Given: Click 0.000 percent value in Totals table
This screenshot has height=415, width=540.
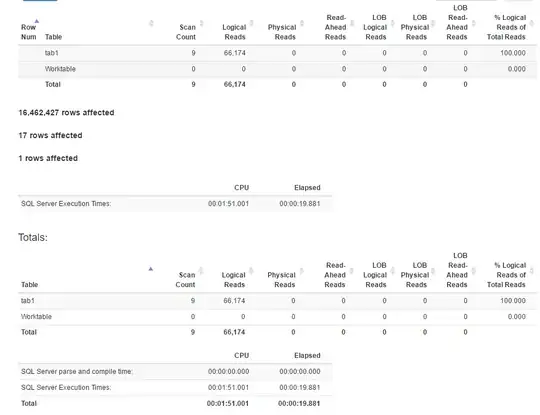Looking at the screenshot, I should (517, 317).
